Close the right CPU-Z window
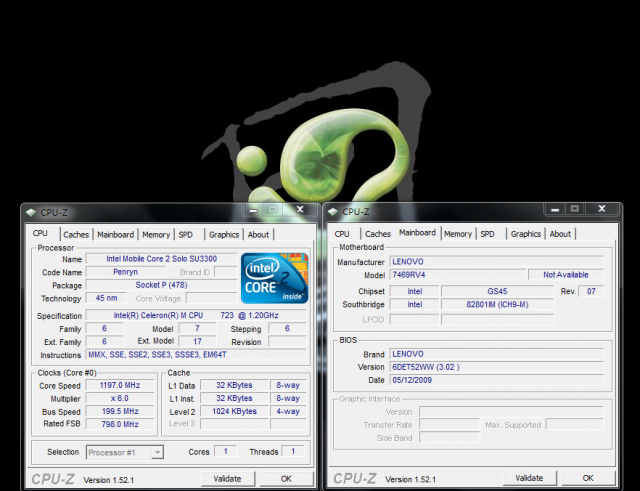 coord(602,209)
